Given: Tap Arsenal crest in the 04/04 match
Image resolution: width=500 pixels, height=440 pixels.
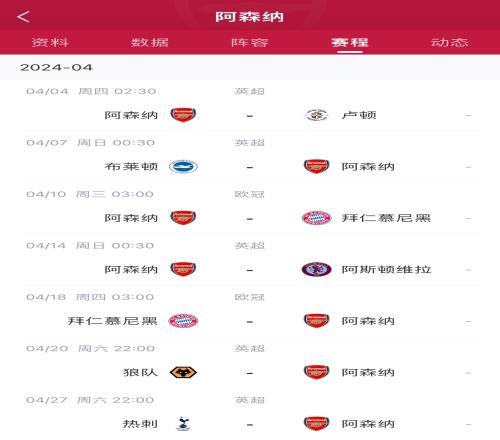Looking at the screenshot, I should point(183,115).
